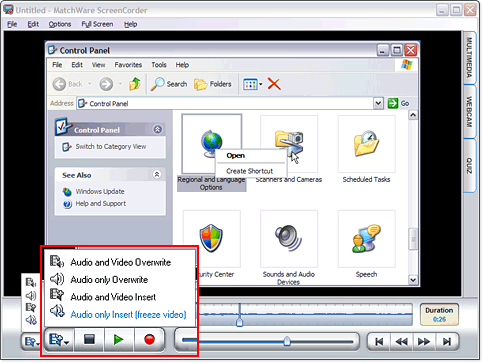Click the scroll up arrow in Control Panel
The image size is (483, 364).
tap(413, 115)
